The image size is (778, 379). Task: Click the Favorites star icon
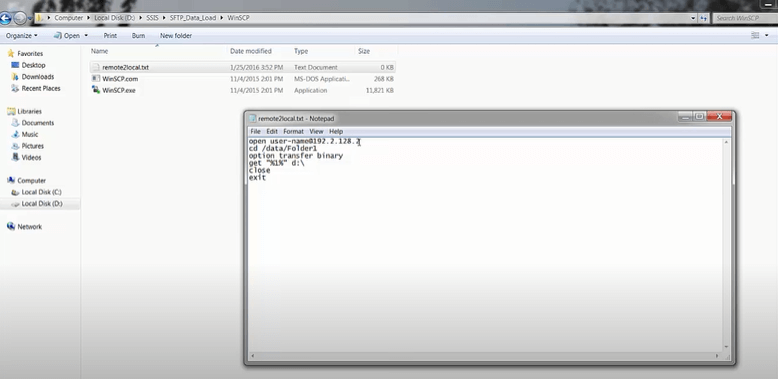click(11, 54)
